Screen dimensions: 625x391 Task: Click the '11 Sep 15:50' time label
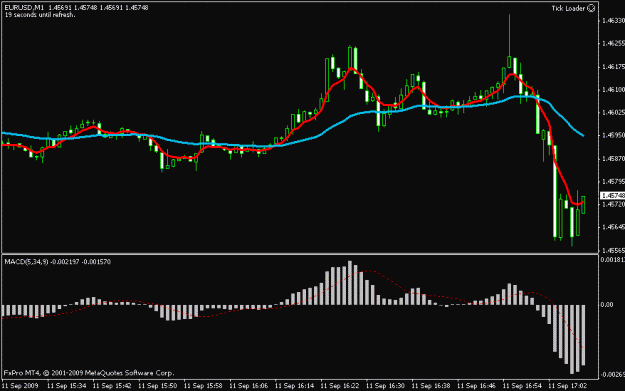pos(157,385)
